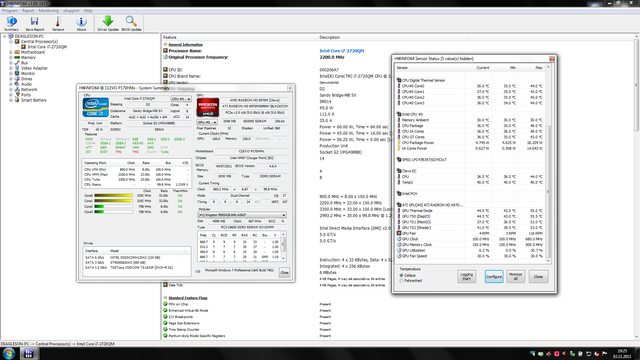The height and width of the screenshot is (360, 640).
Task: Click the Minimize All button
Action: pyautogui.click(x=516, y=276)
